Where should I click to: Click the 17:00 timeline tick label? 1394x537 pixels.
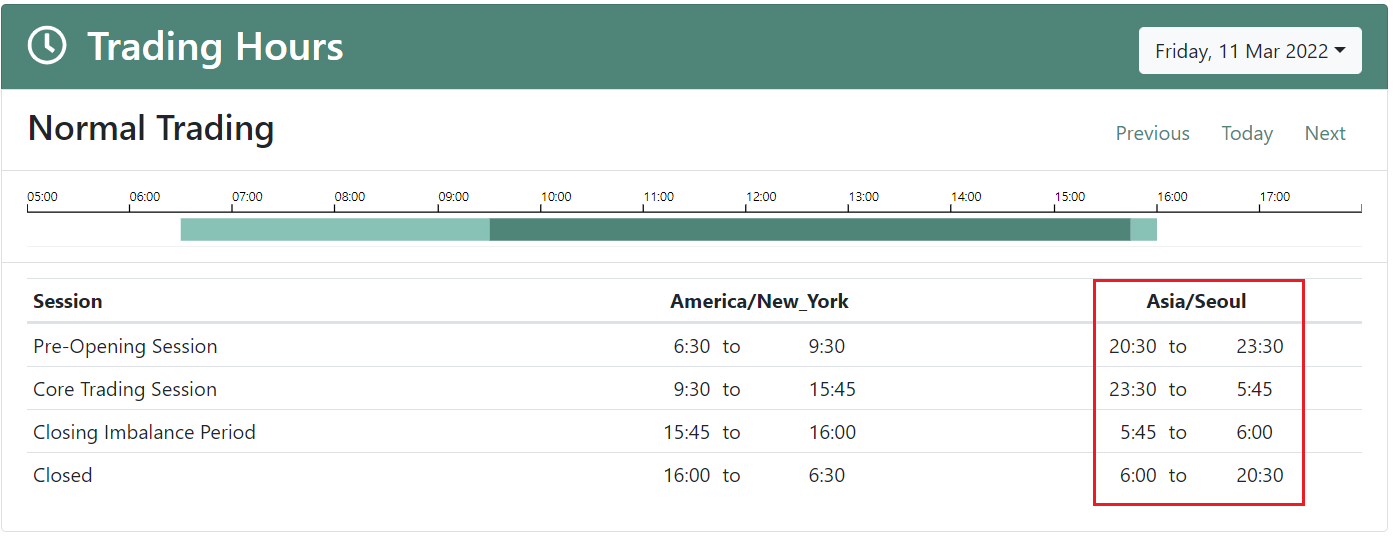(1275, 197)
